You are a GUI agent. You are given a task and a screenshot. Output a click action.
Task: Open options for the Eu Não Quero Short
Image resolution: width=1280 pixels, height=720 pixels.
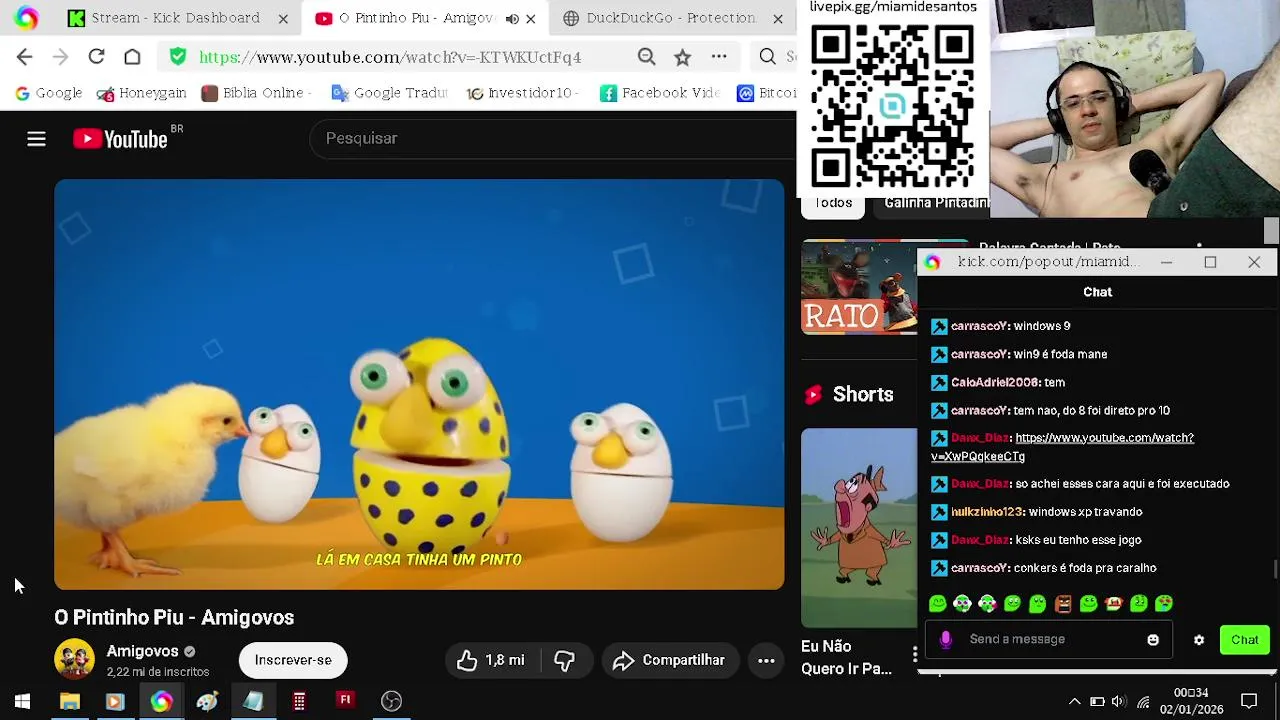point(914,655)
